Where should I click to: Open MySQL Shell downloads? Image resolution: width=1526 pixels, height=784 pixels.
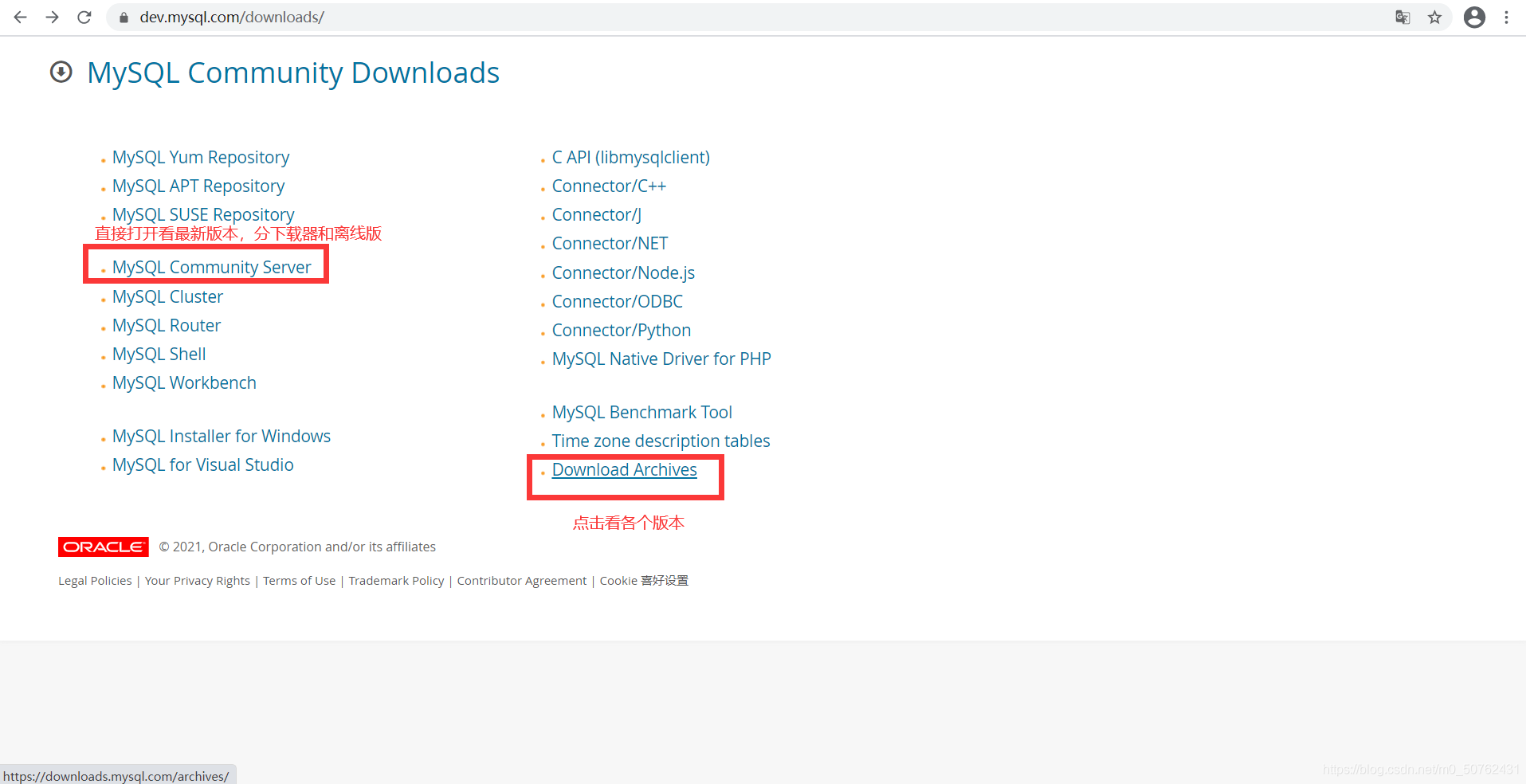(x=159, y=354)
